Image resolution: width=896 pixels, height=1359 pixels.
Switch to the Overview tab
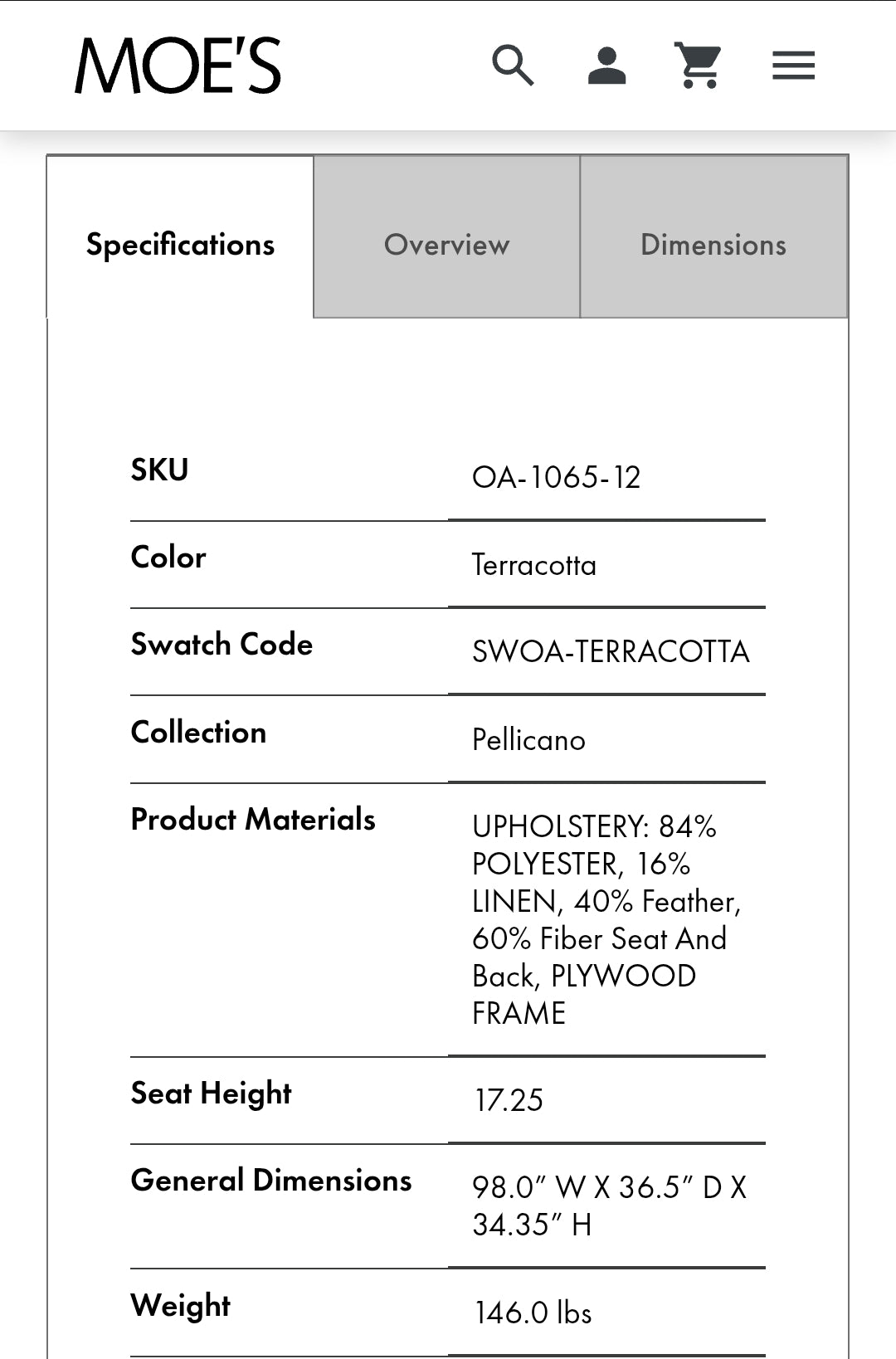coord(446,245)
